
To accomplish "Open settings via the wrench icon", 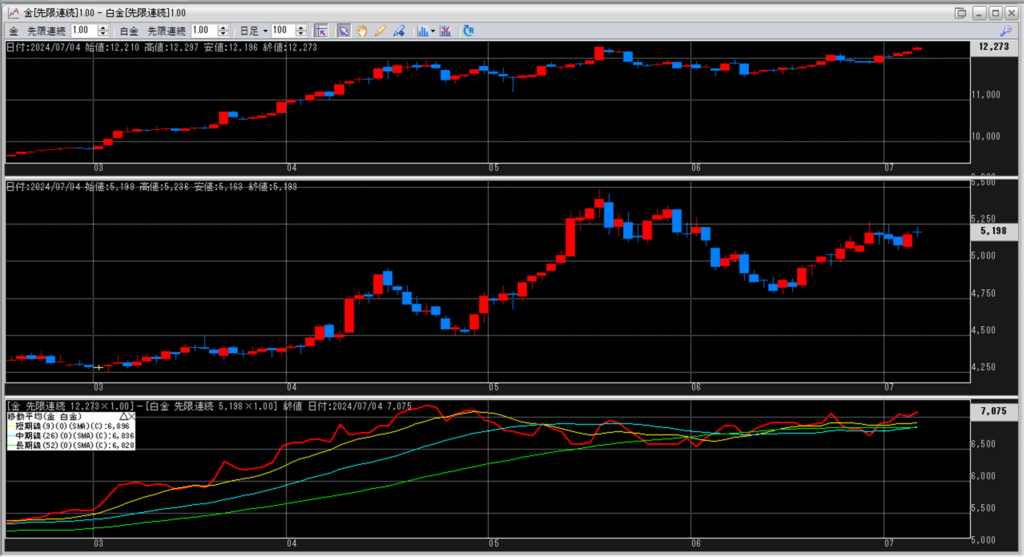I will tap(1005, 31).
